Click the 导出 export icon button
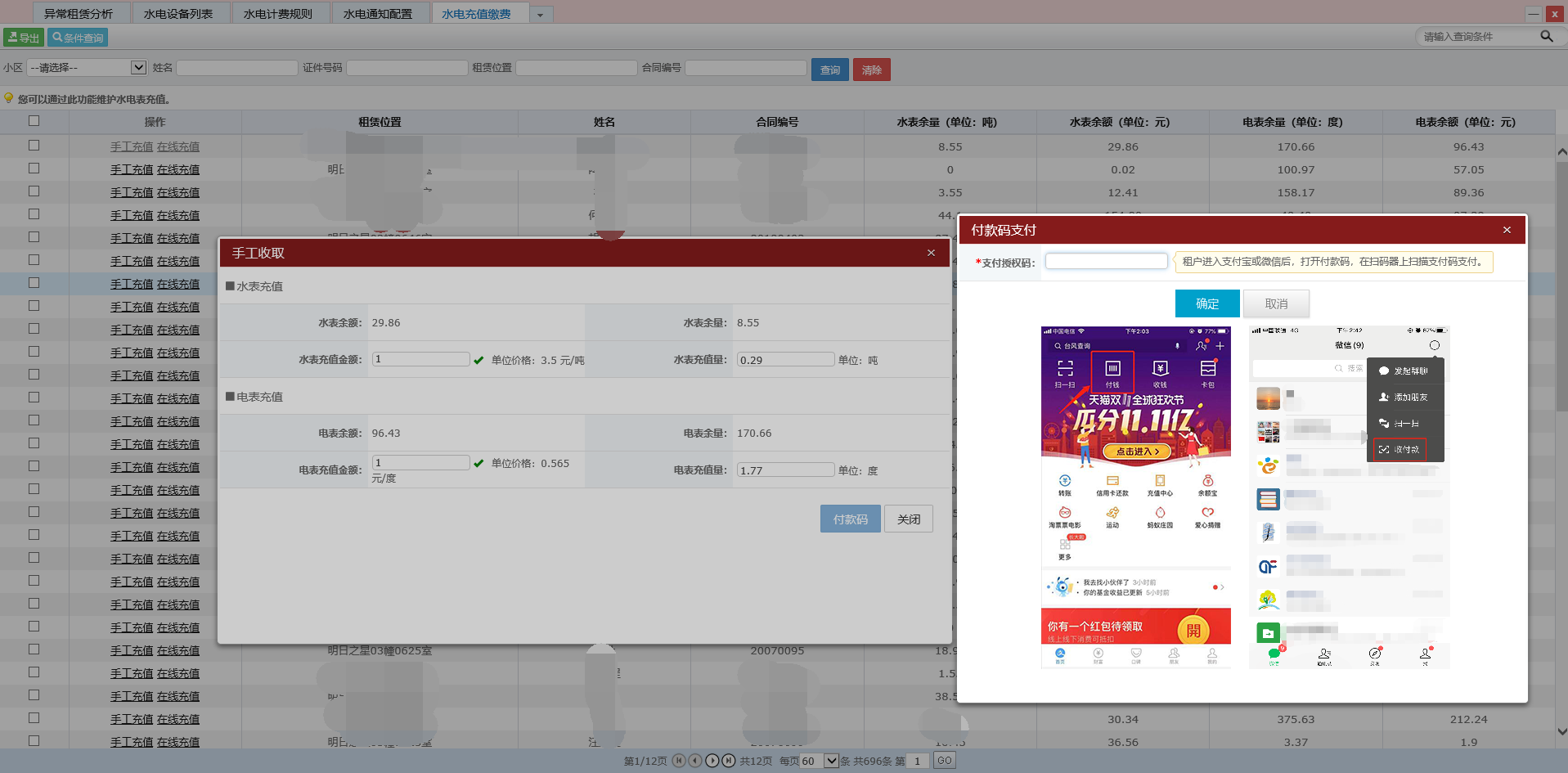Image resolution: width=1568 pixels, height=773 pixels. click(23, 38)
